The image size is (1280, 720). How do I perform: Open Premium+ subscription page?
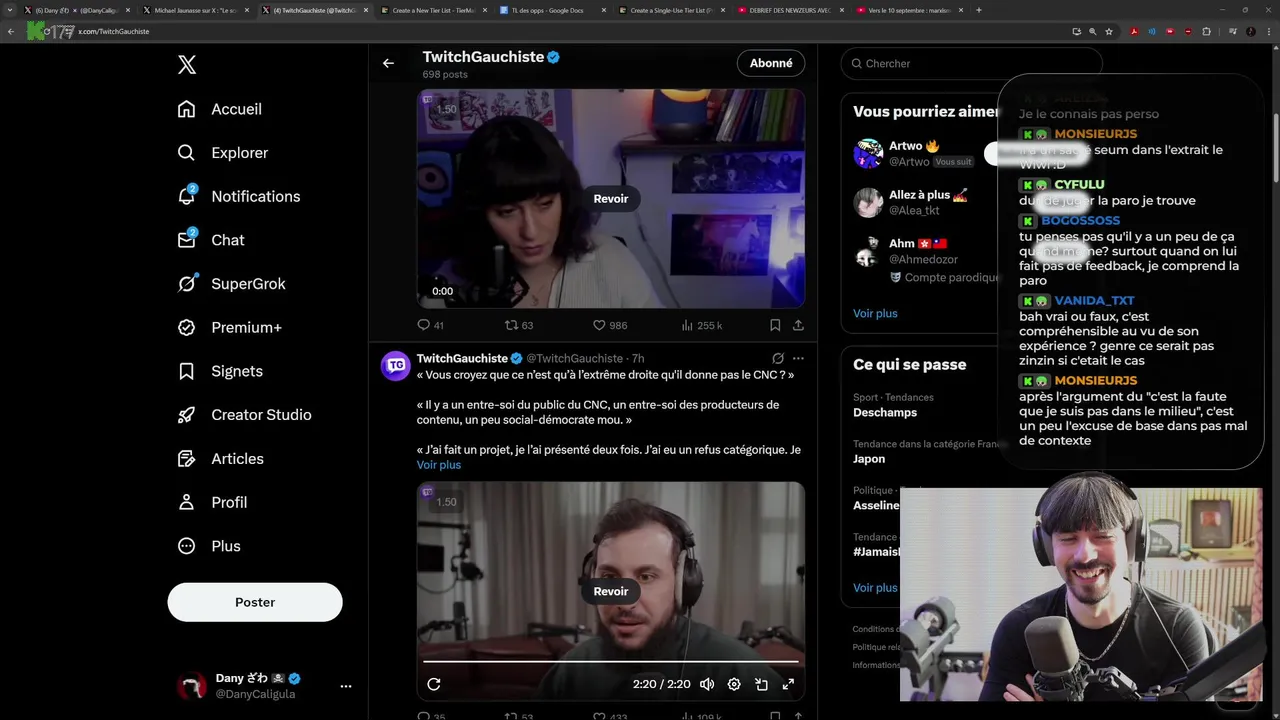229,327
